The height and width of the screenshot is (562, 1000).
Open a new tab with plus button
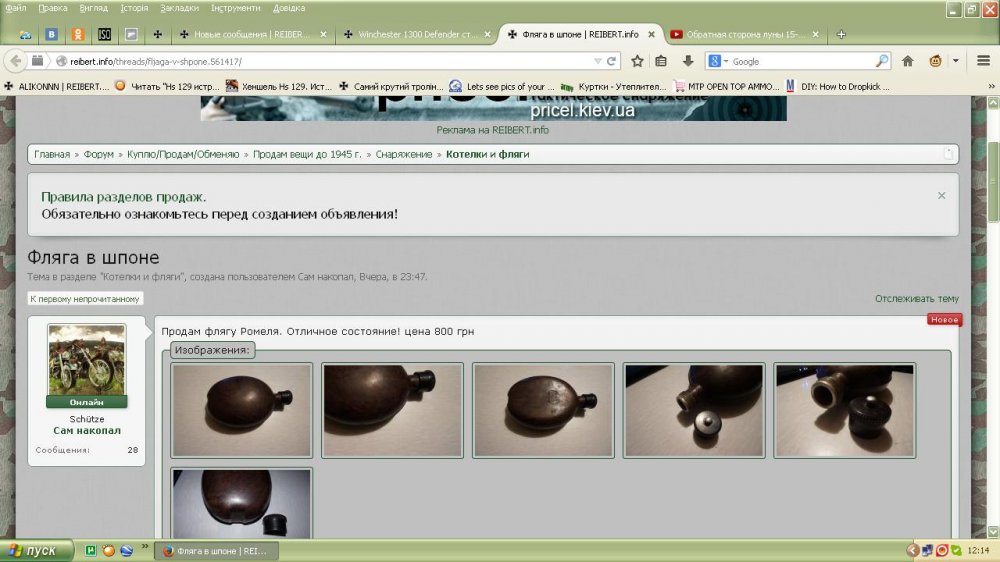click(841, 35)
